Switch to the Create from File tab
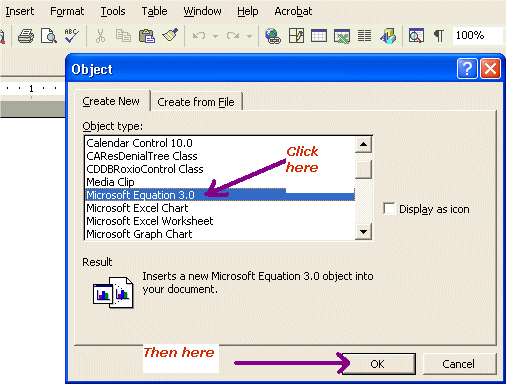Viewport: 506px width, 386px height. (x=196, y=102)
